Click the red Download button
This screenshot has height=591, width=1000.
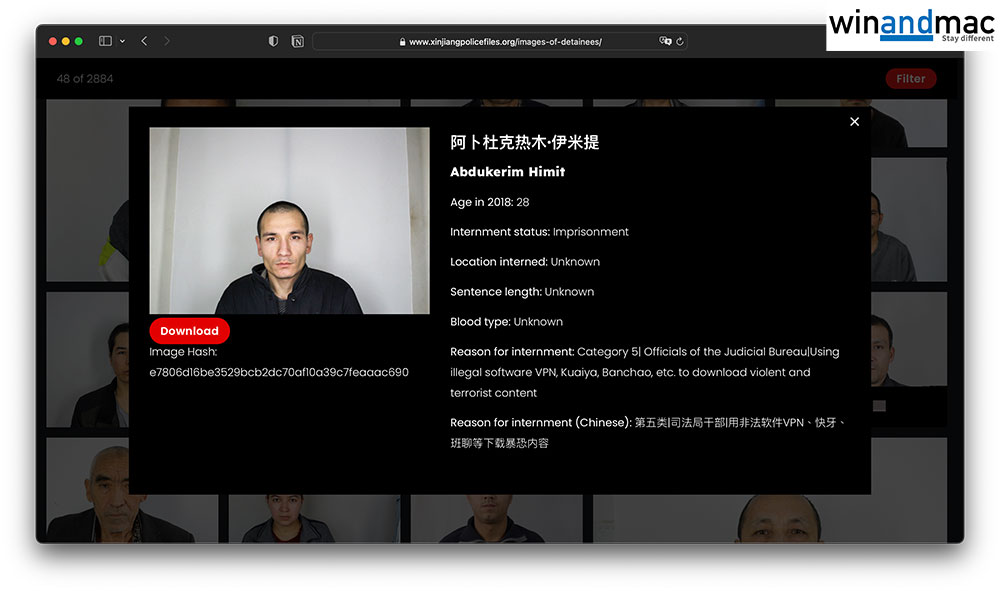coord(189,331)
